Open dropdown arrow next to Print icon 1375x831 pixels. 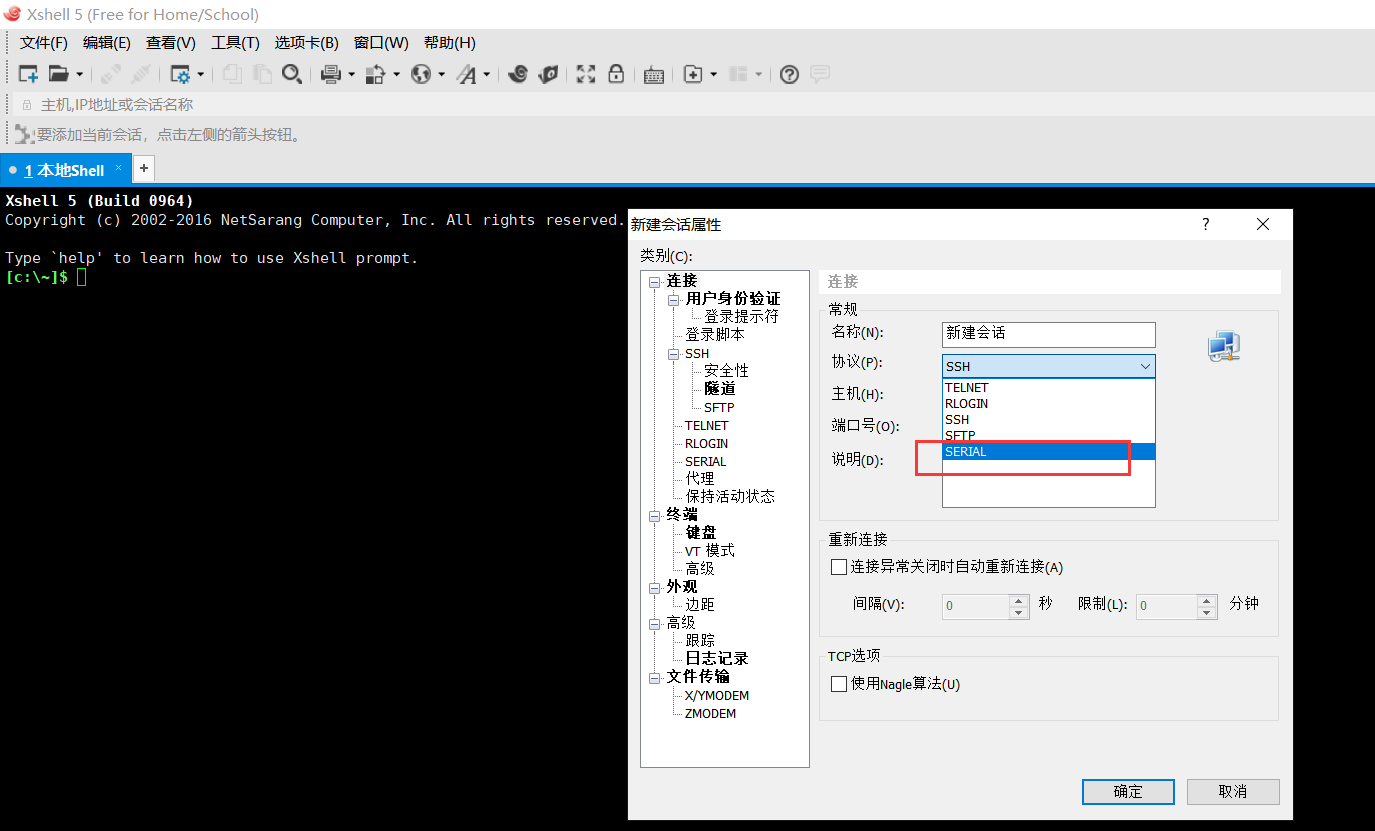(351, 74)
